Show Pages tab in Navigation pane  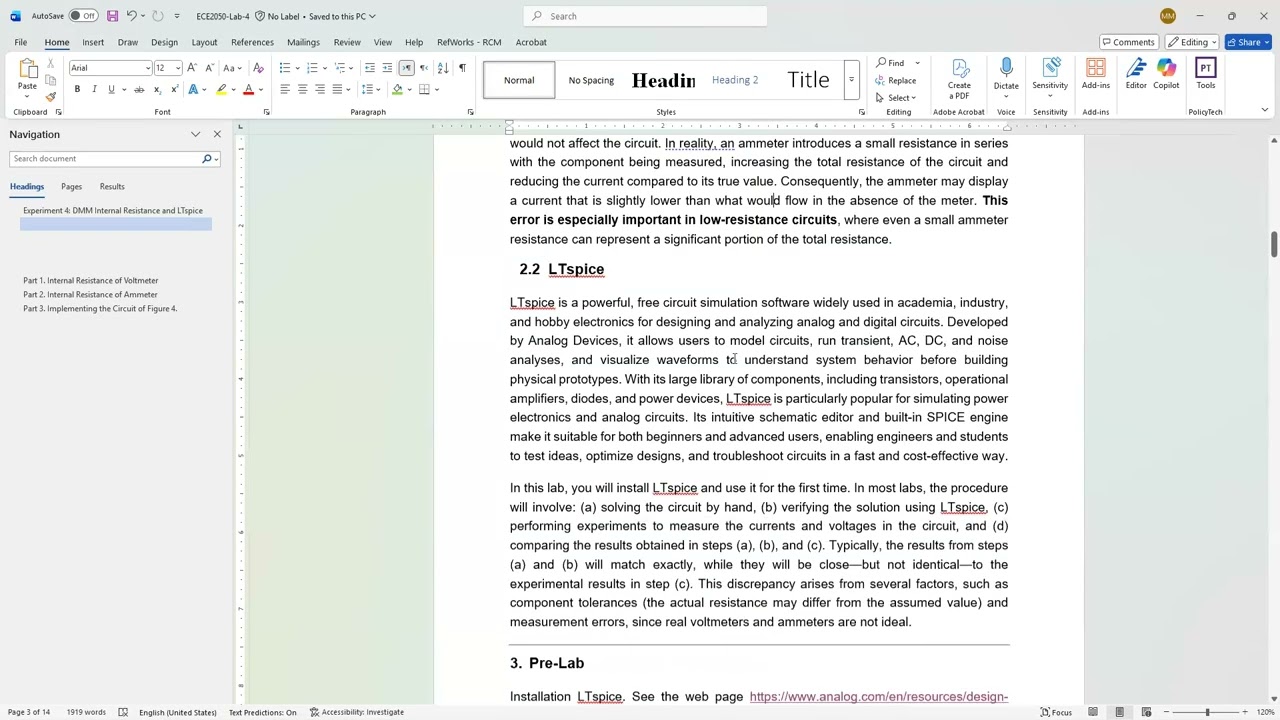(x=71, y=187)
